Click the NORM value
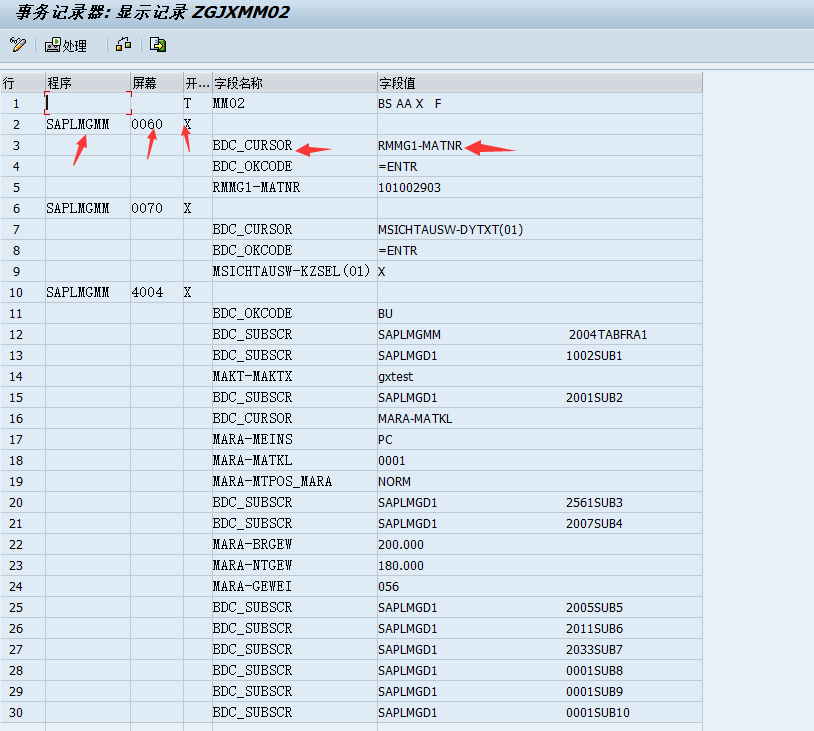 click(x=394, y=482)
